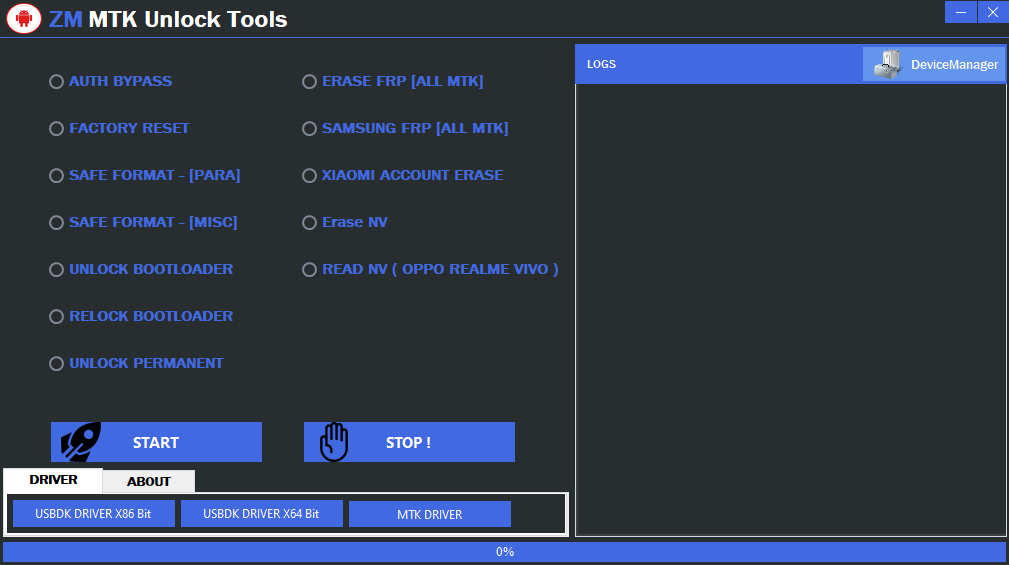Click the LOGS header label

point(601,64)
